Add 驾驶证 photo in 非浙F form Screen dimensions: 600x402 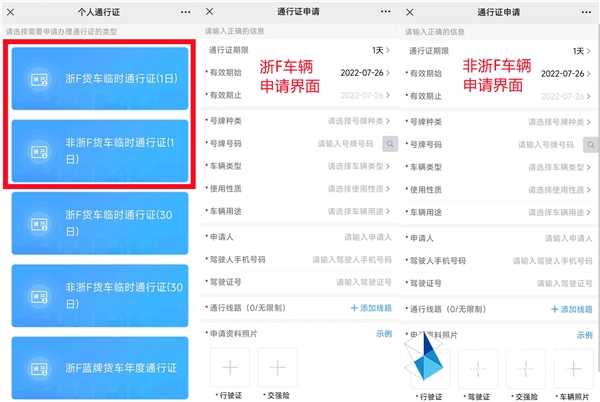coord(478,369)
